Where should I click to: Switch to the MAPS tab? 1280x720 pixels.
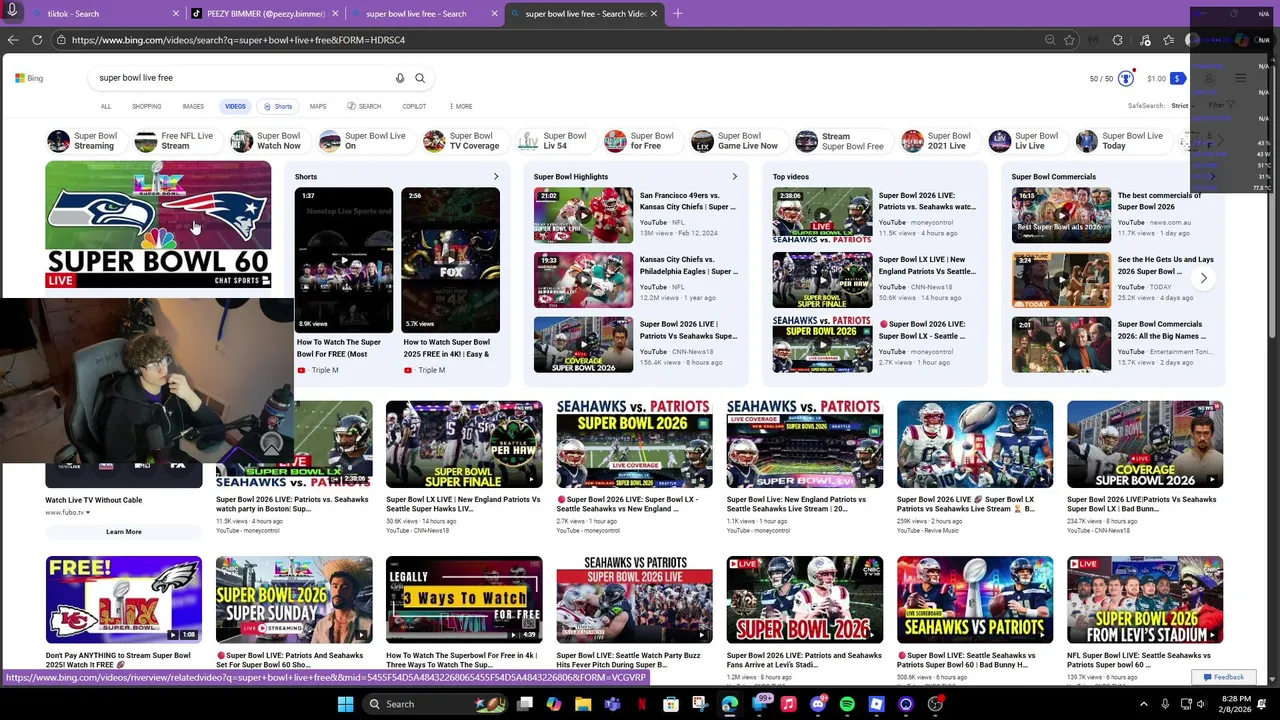(318, 106)
